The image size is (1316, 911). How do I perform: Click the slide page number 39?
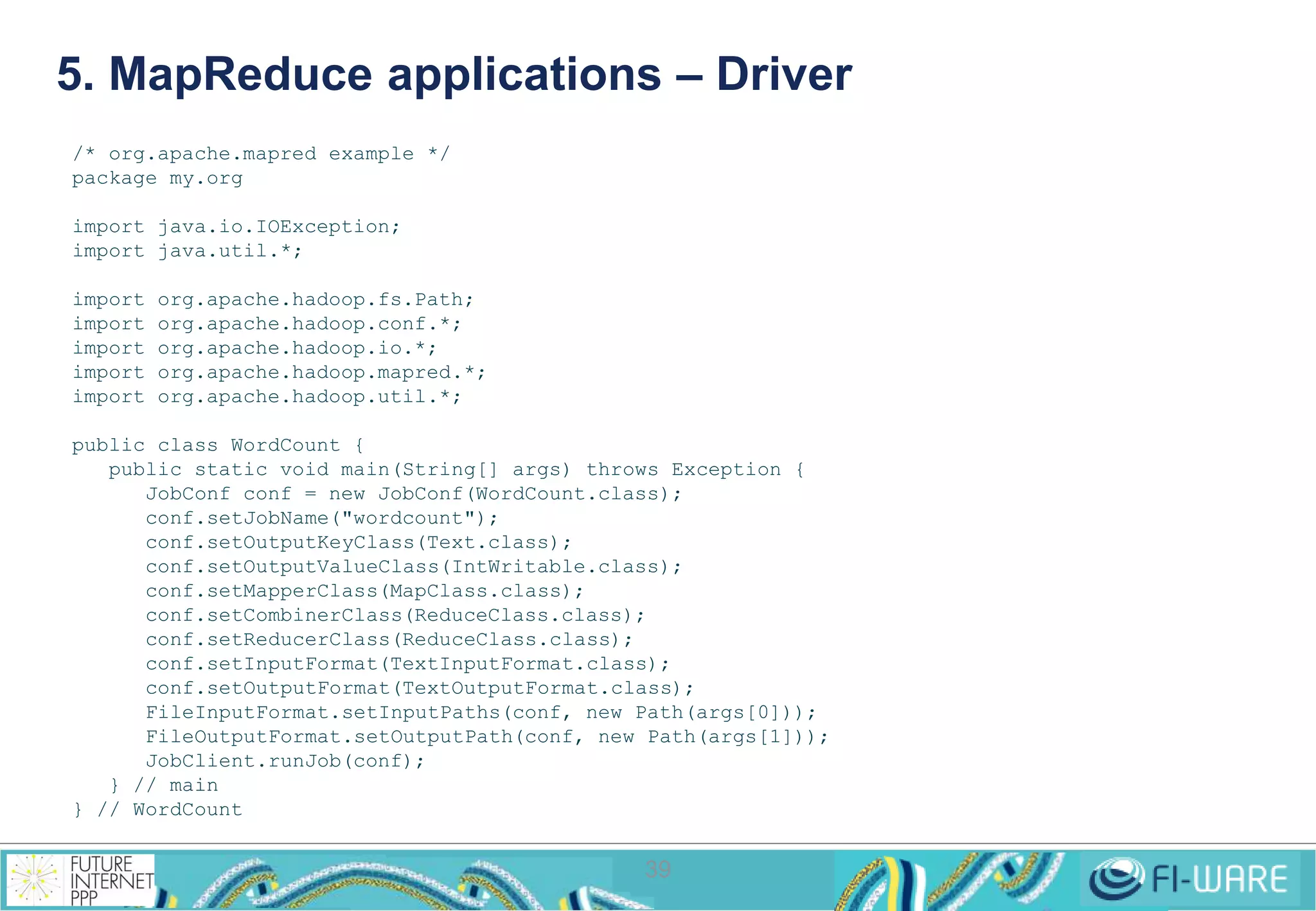[x=658, y=870]
